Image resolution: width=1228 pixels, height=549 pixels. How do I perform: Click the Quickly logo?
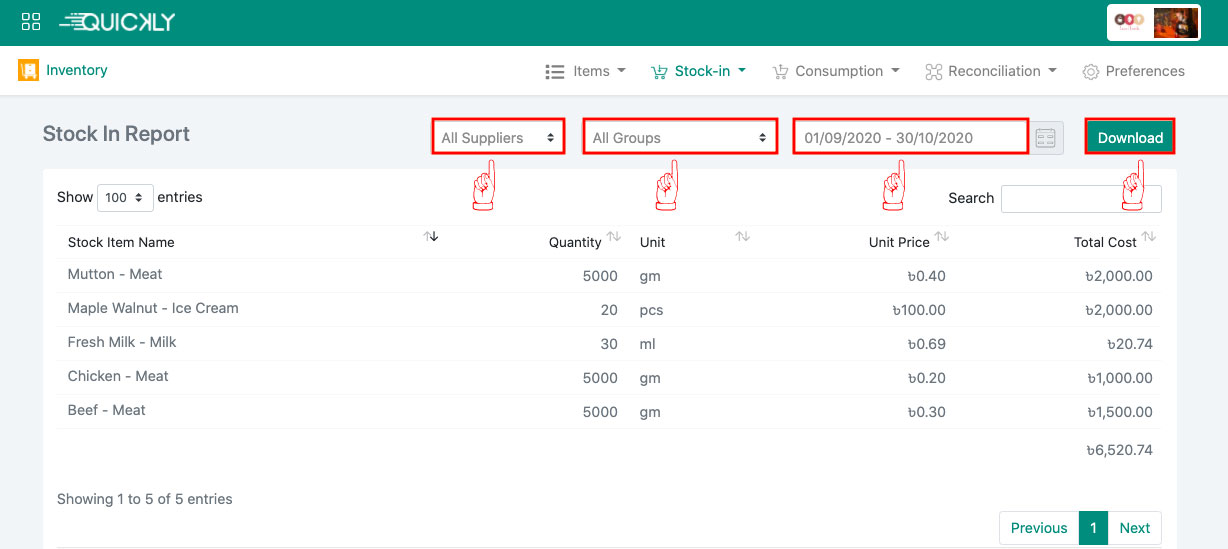click(117, 22)
